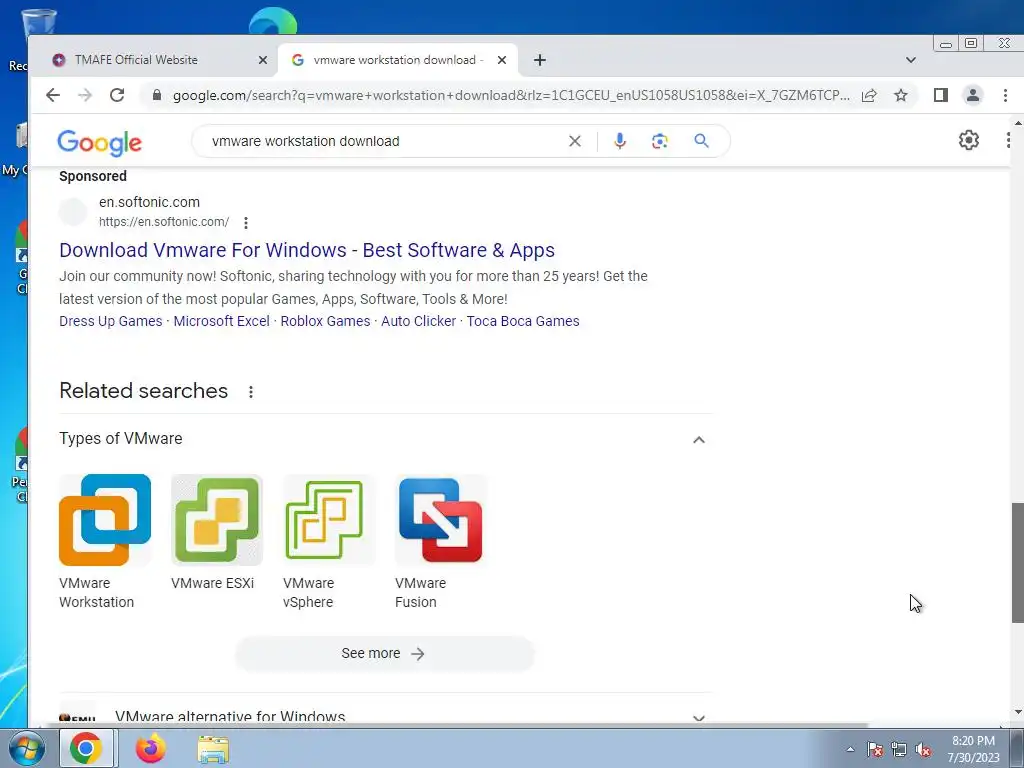Open Google quick settings gear
Image resolution: width=1024 pixels, height=768 pixels.
tap(969, 140)
